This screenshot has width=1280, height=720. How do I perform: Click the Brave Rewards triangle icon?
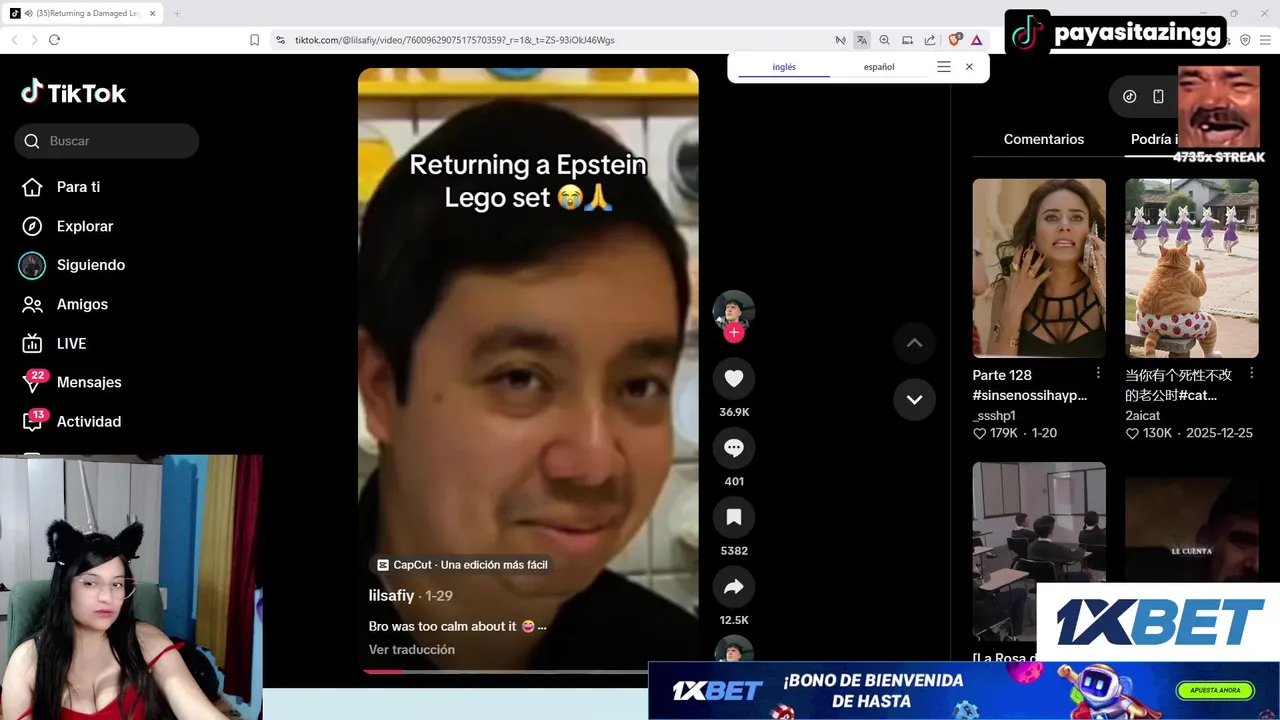[977, 40]
